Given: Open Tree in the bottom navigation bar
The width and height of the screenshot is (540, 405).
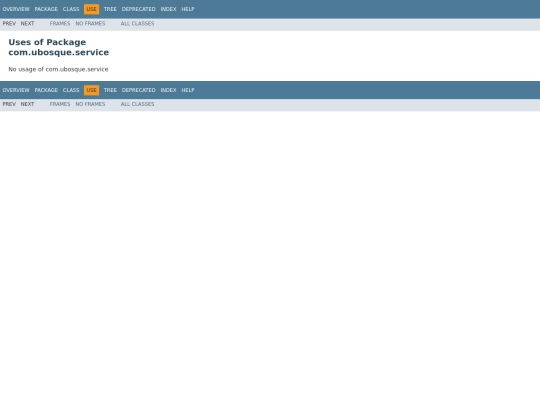Looking at the screenshot, I should click(110, 90).
